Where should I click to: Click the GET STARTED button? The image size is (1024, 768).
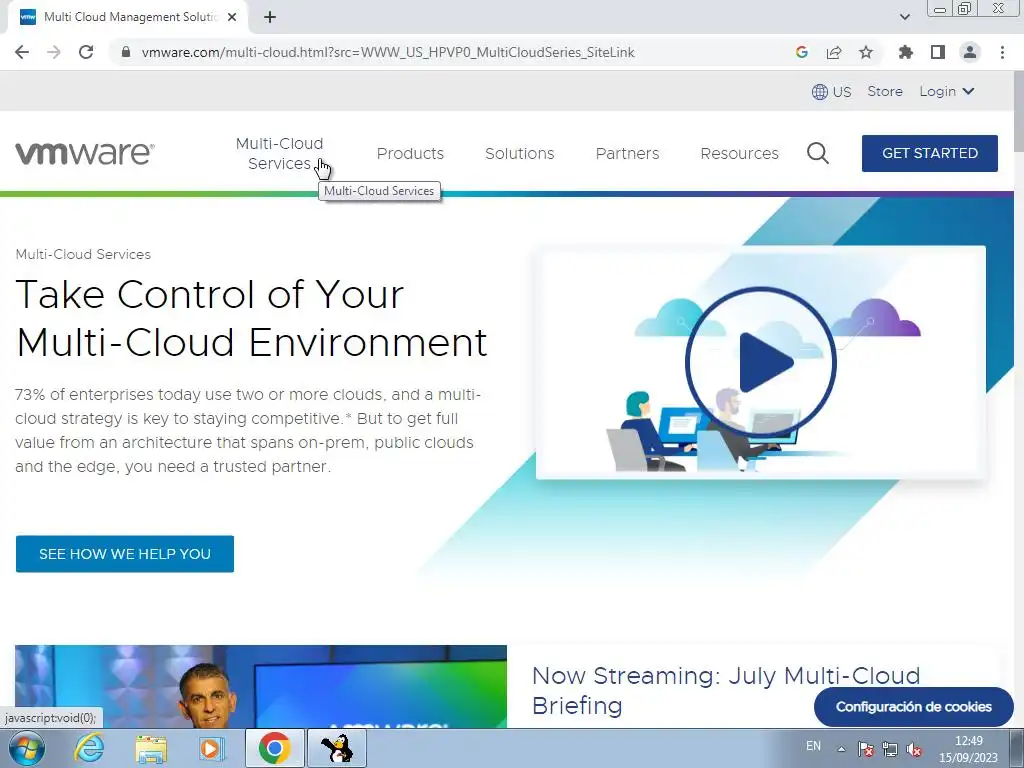pos(929,153)
